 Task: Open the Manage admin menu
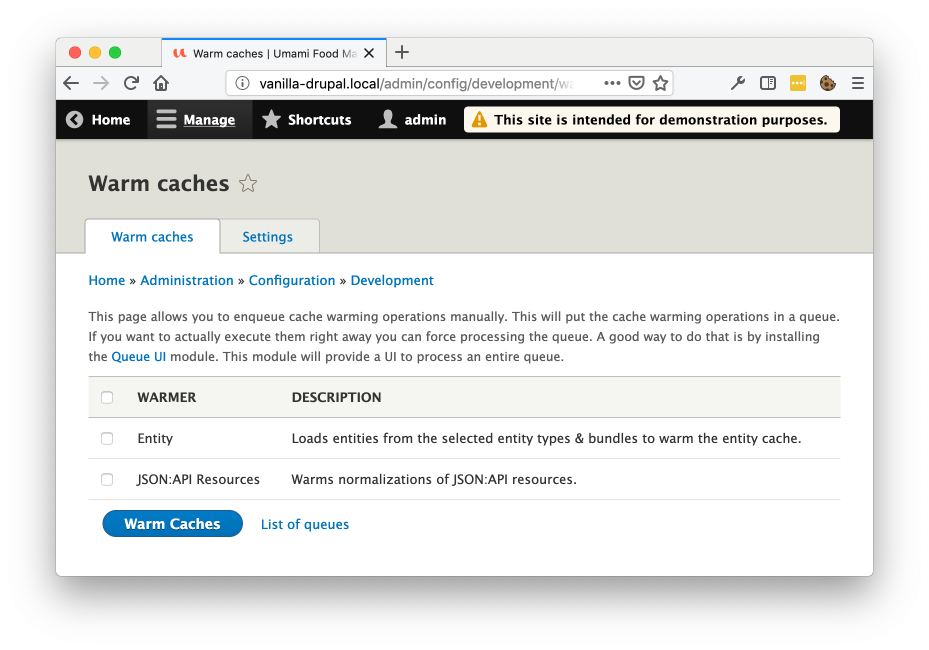[197, 120]
